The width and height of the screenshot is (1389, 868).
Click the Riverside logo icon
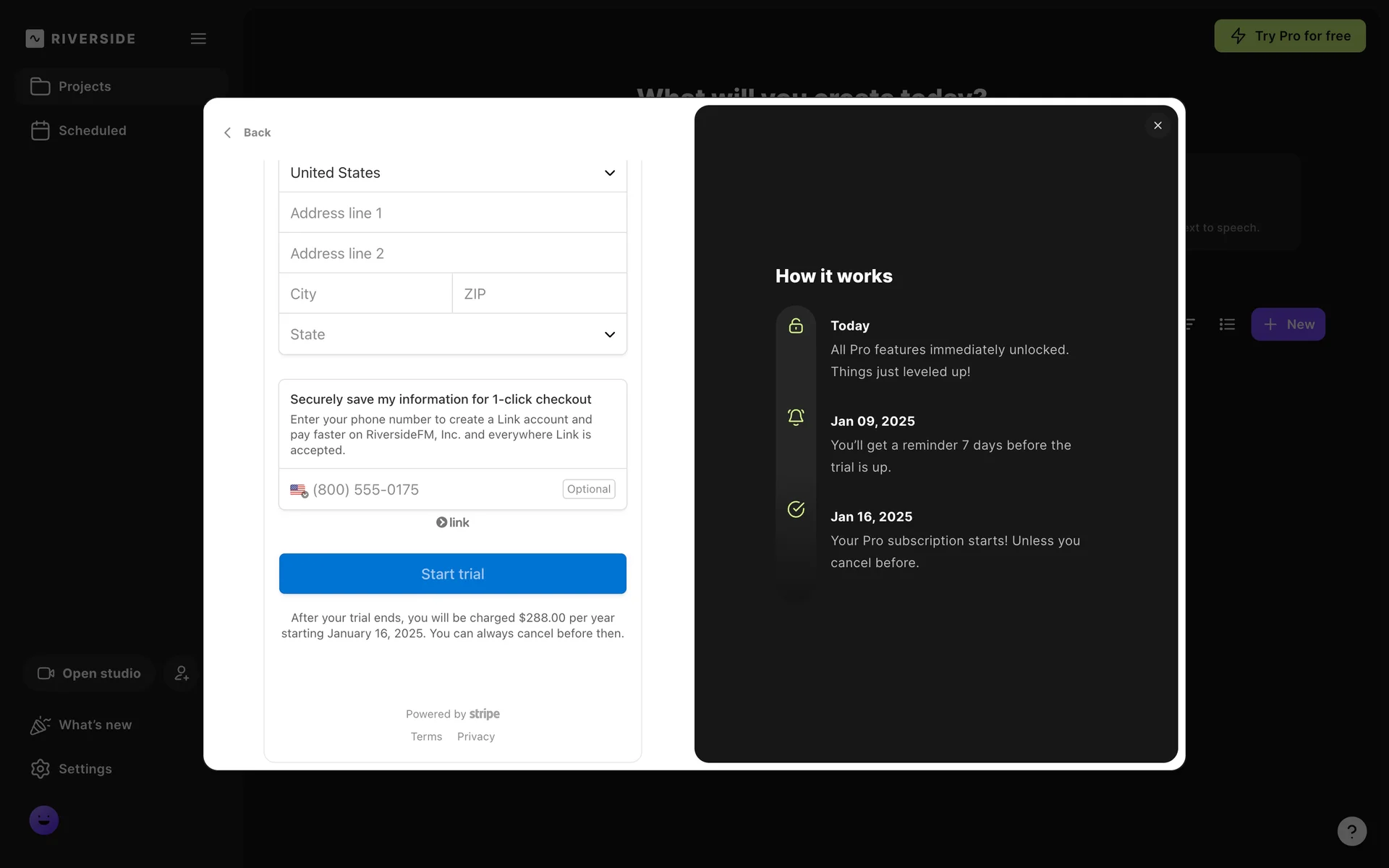click(35, 38)
